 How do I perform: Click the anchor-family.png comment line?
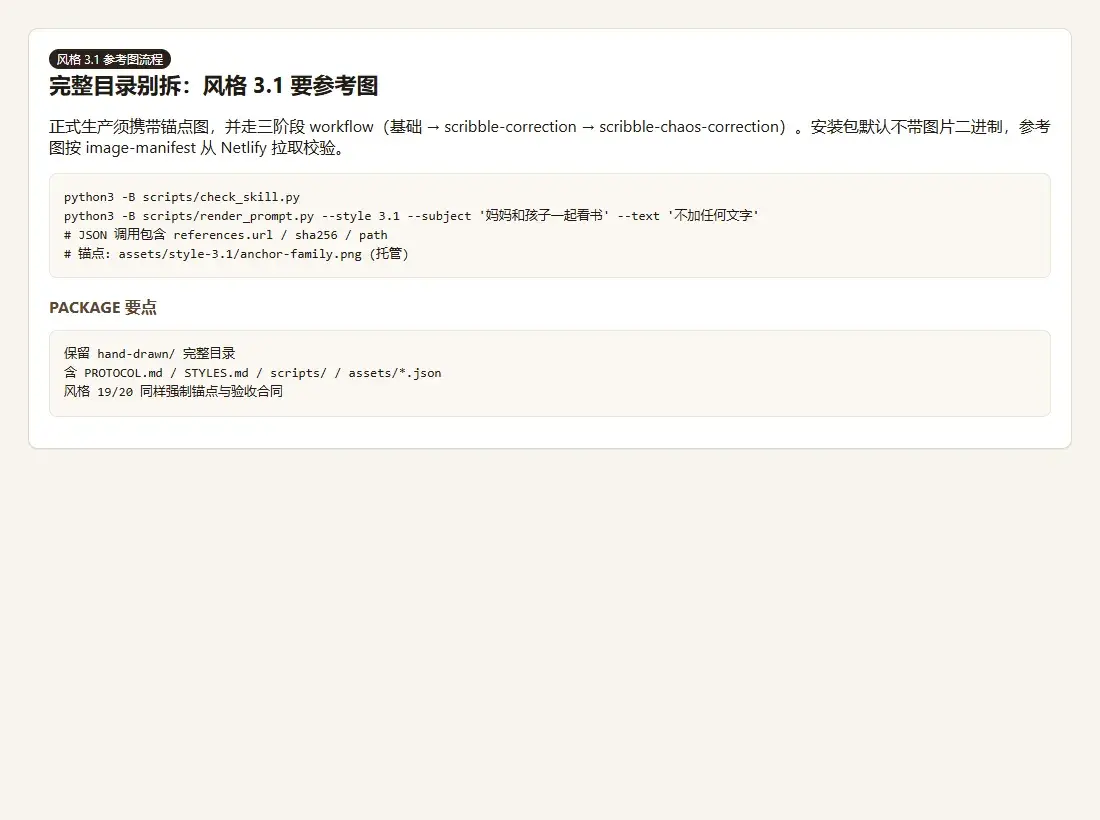[x=236, y=254]
